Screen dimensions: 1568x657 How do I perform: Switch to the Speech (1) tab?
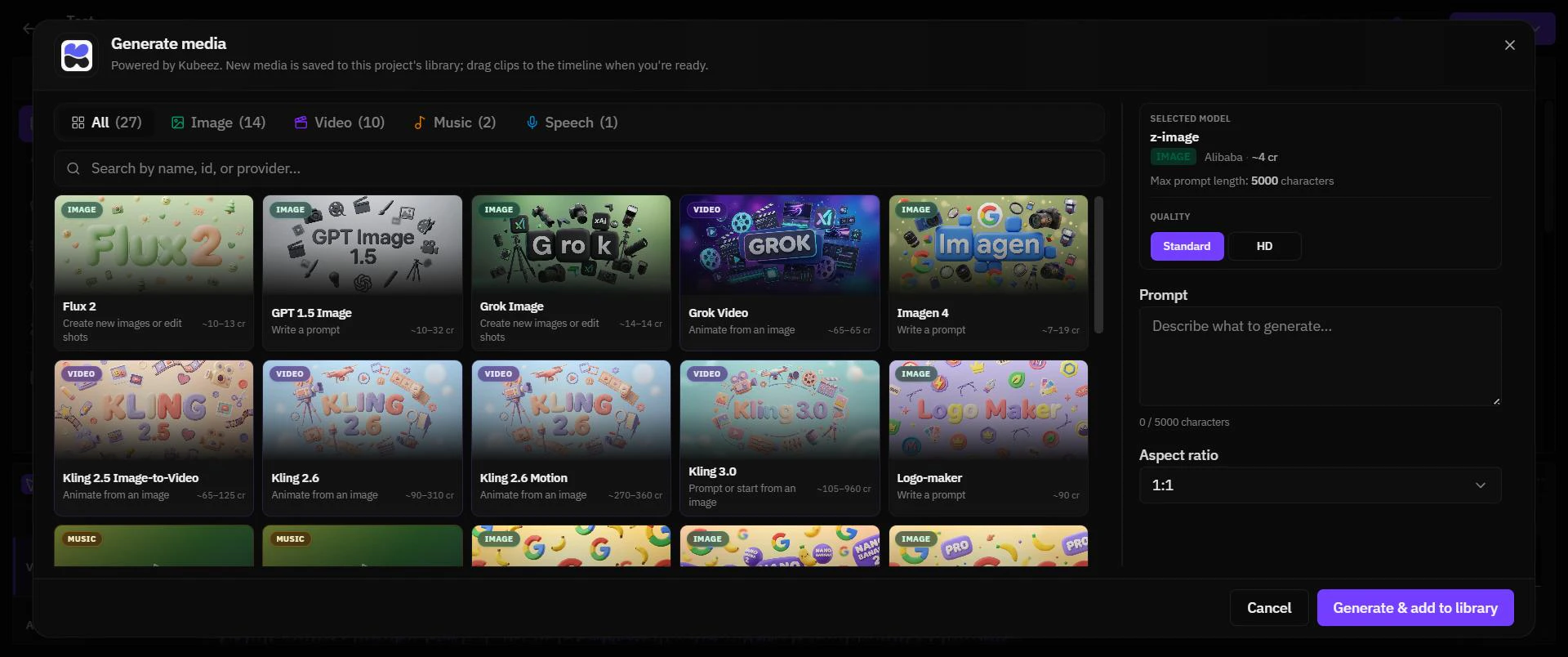(x=572, y=123)
